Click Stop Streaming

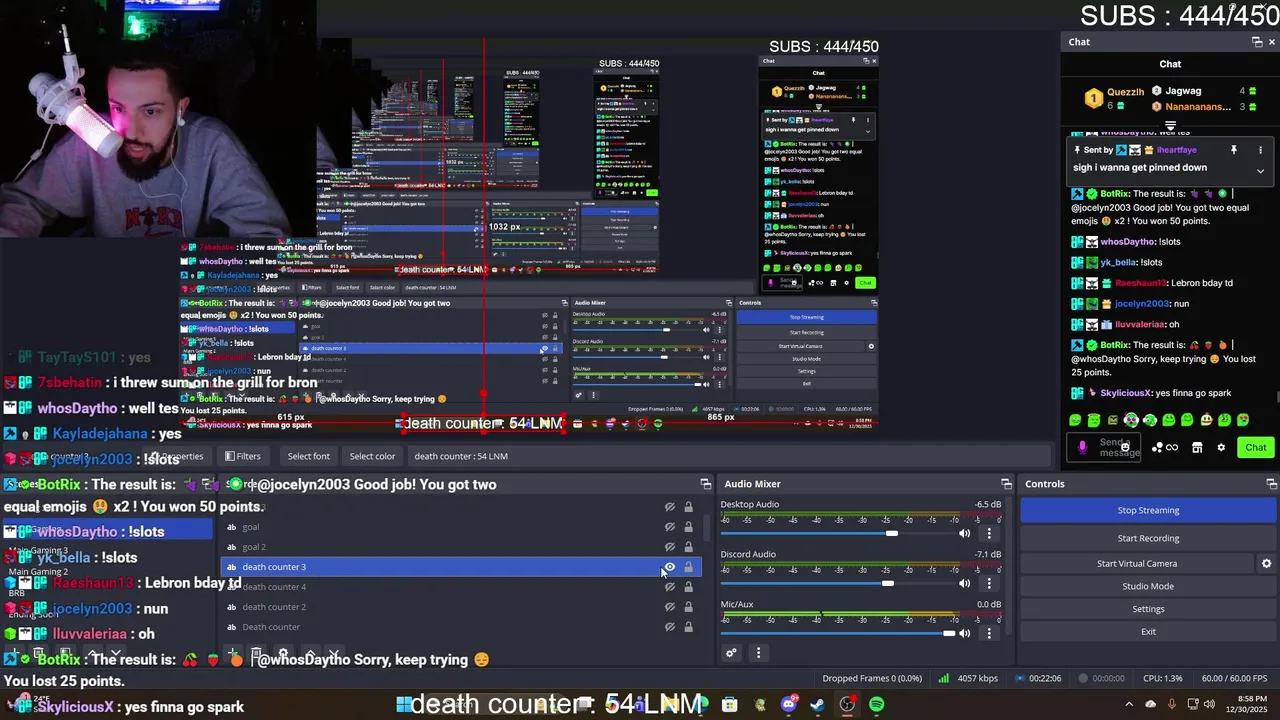1148,510
